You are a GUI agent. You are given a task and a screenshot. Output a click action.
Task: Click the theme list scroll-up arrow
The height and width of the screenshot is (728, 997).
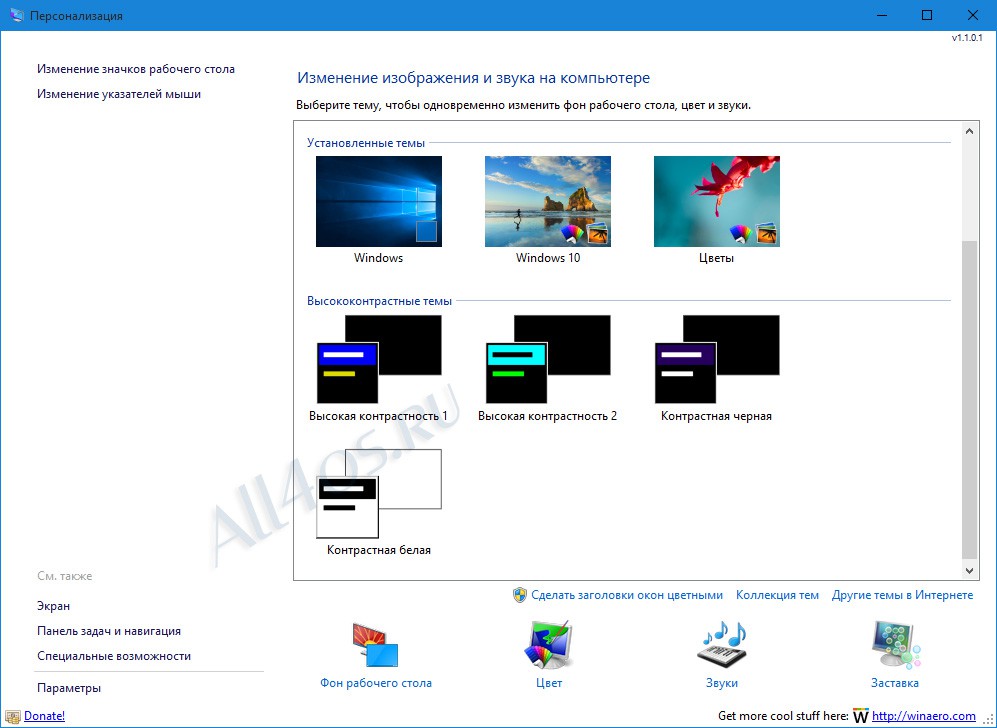coord(969,131)
